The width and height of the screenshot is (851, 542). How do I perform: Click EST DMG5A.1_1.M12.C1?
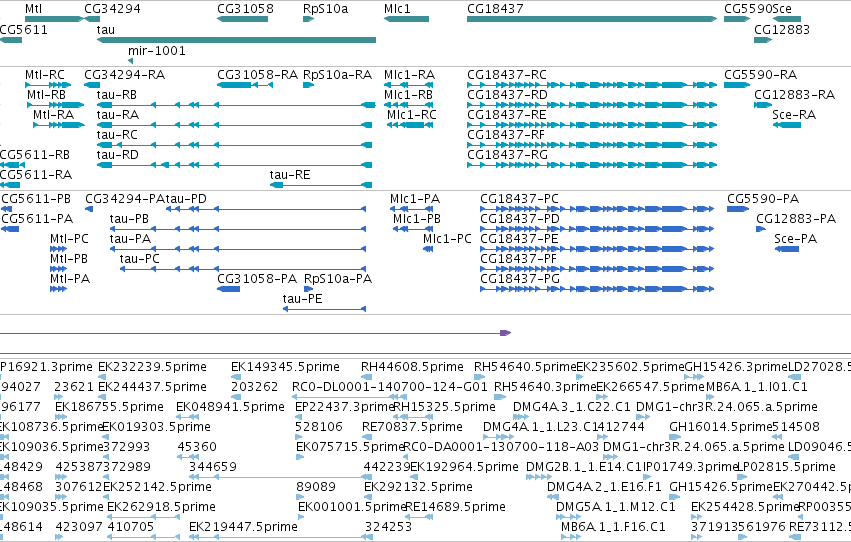(x=571, y=517)
